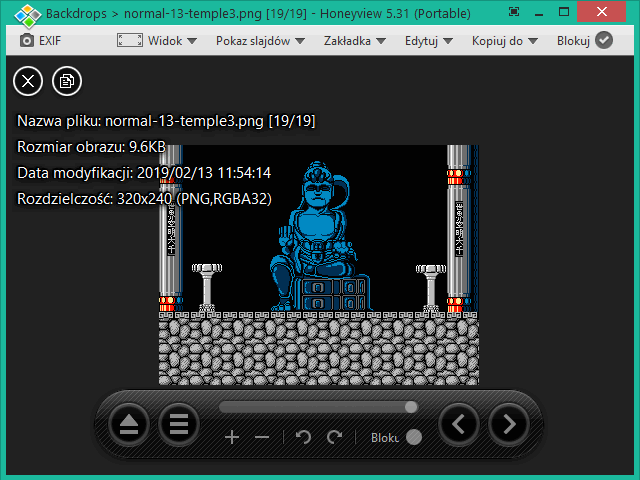Screen dimensions: 640x480
Task: Rotate image clockwise
Action: click(x=334, y=437)
